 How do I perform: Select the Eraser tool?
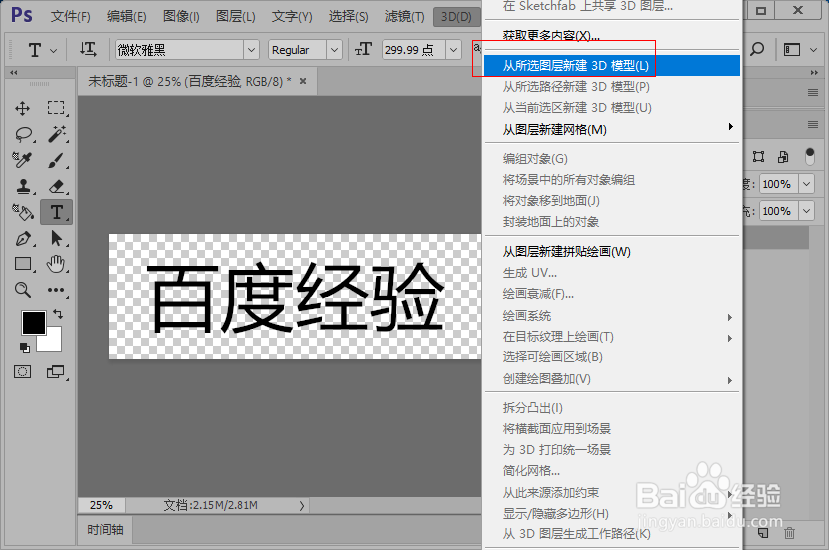coord(57,186)
